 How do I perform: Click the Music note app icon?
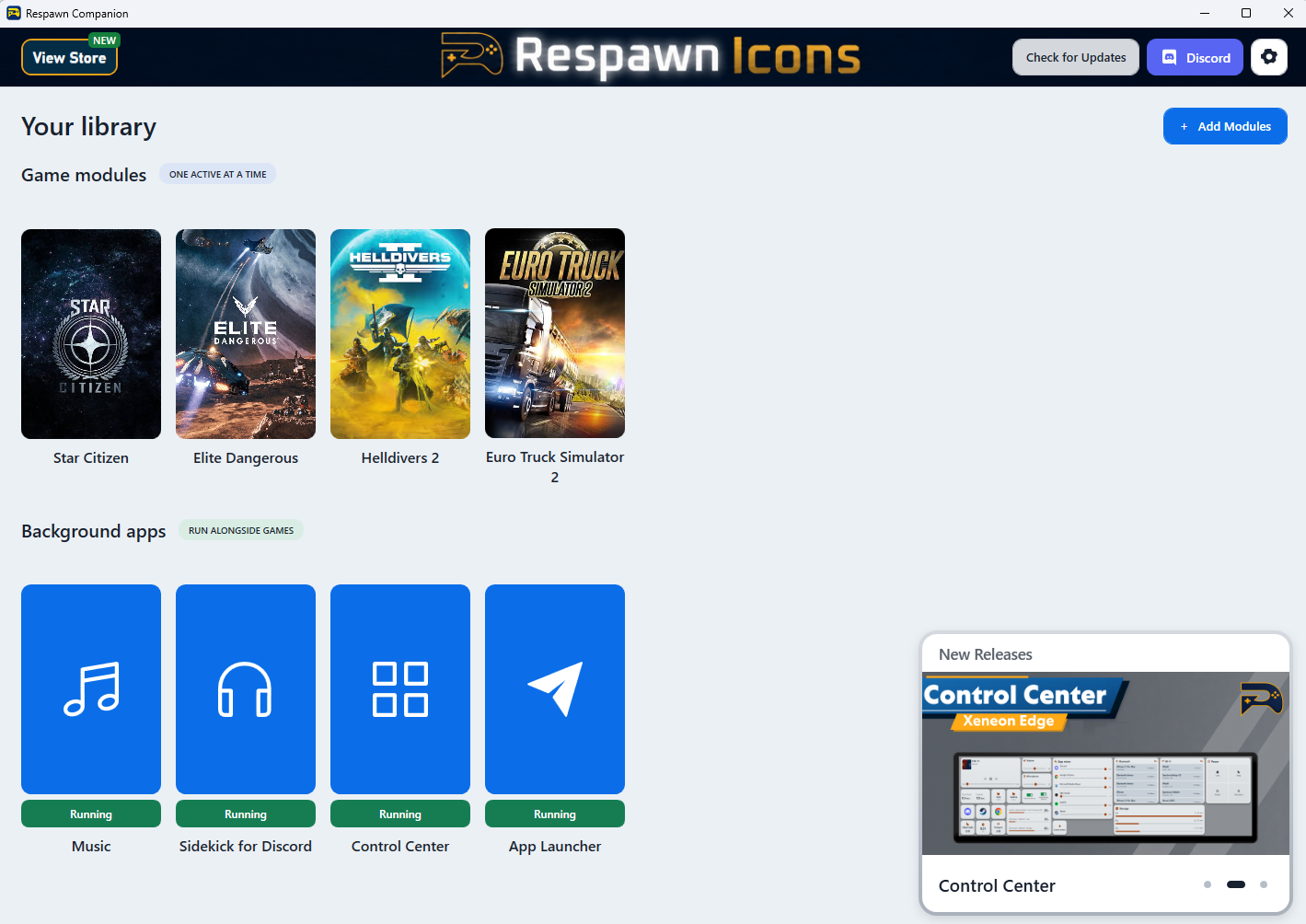[x=91, y=689]
